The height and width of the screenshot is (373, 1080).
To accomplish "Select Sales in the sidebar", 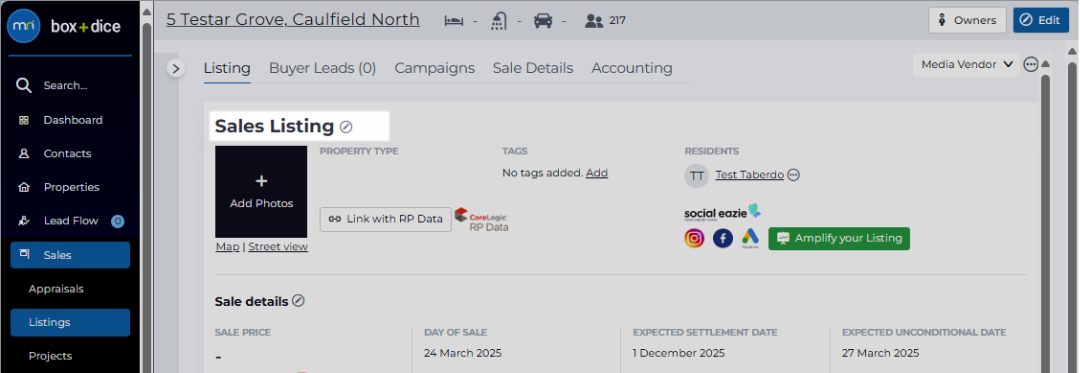I will click(x=70, y=255).
